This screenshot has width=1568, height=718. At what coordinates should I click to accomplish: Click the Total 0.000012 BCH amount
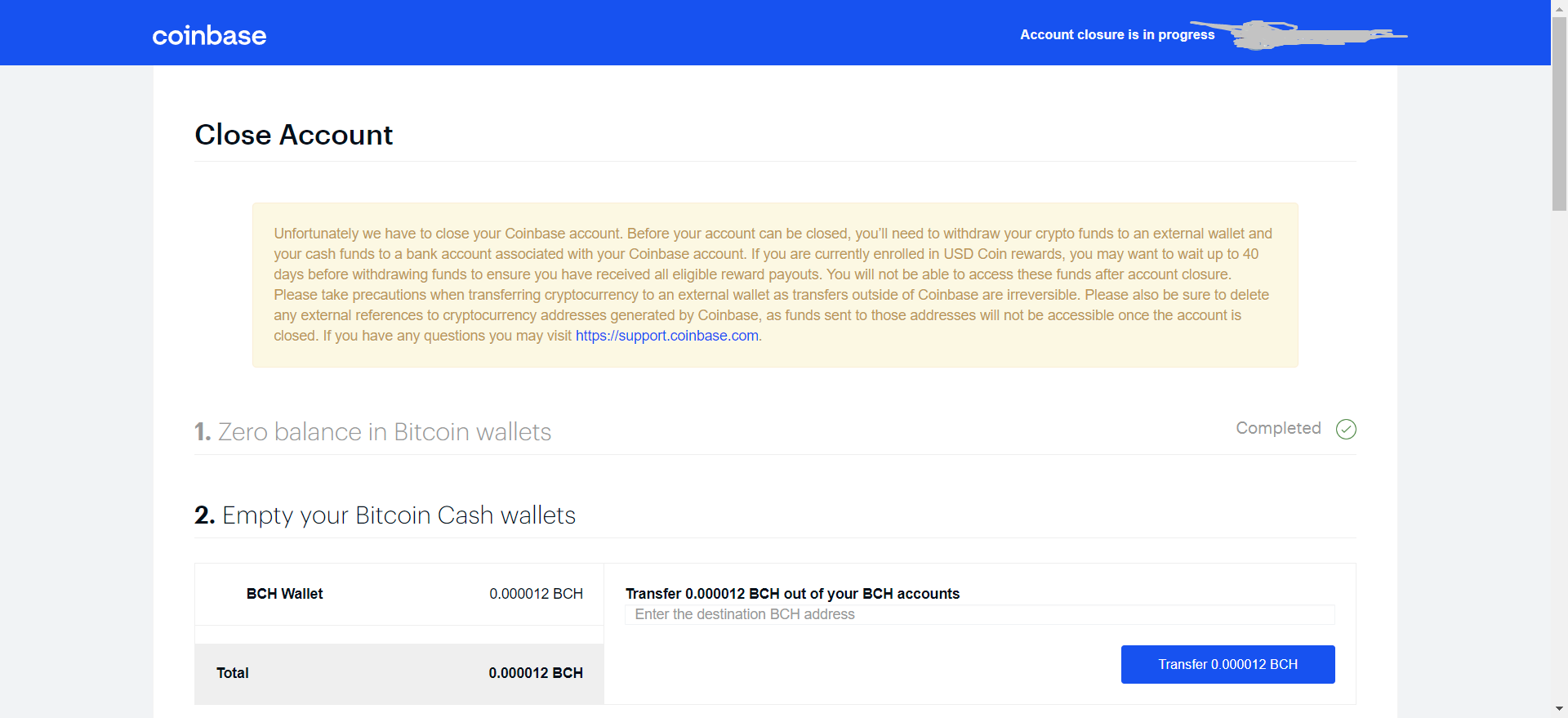(536, 673)
